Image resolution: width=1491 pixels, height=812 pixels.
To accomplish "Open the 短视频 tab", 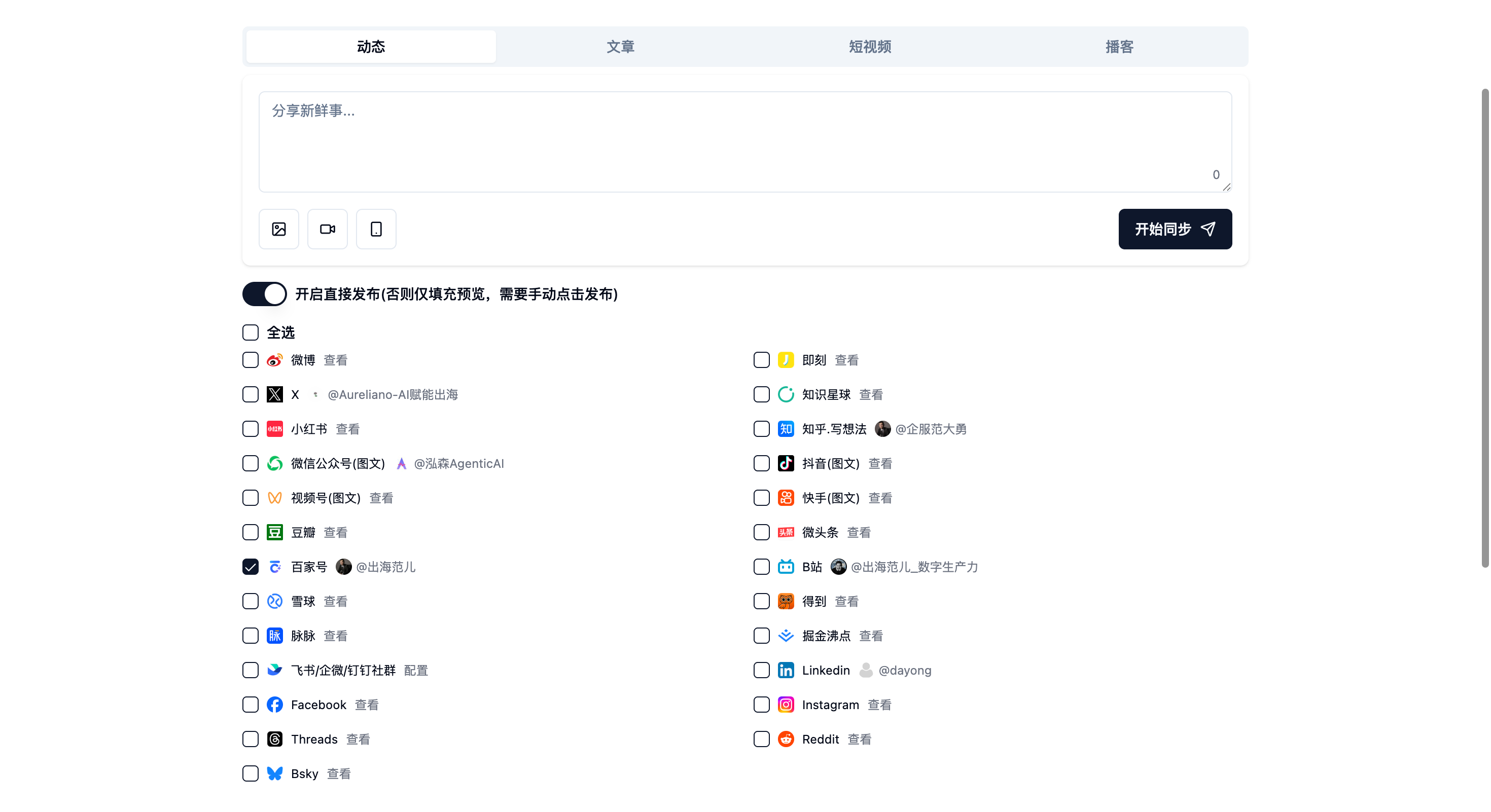I will 869,47.
